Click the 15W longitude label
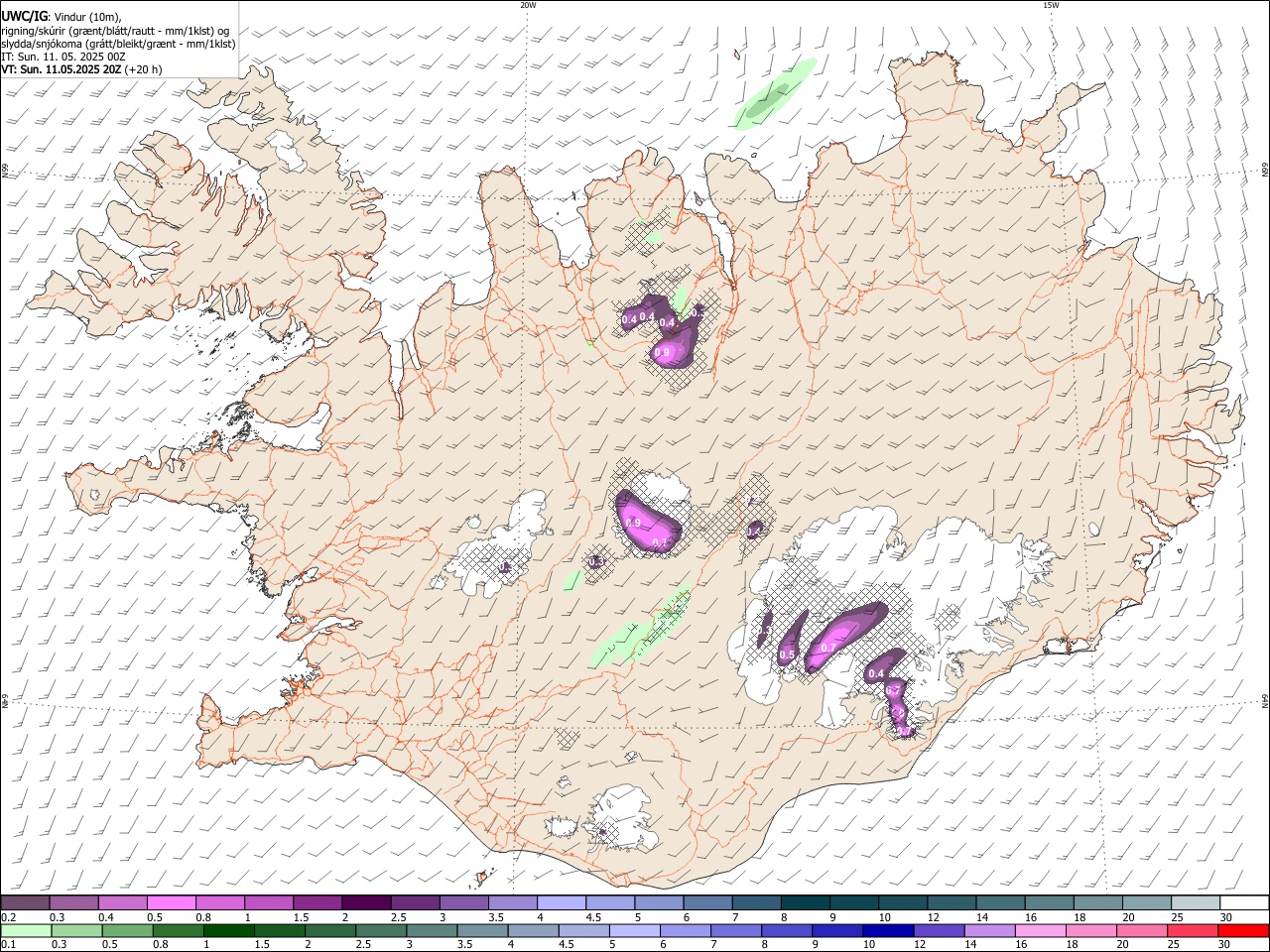 pyautogui.click(x=1051, y=5)
